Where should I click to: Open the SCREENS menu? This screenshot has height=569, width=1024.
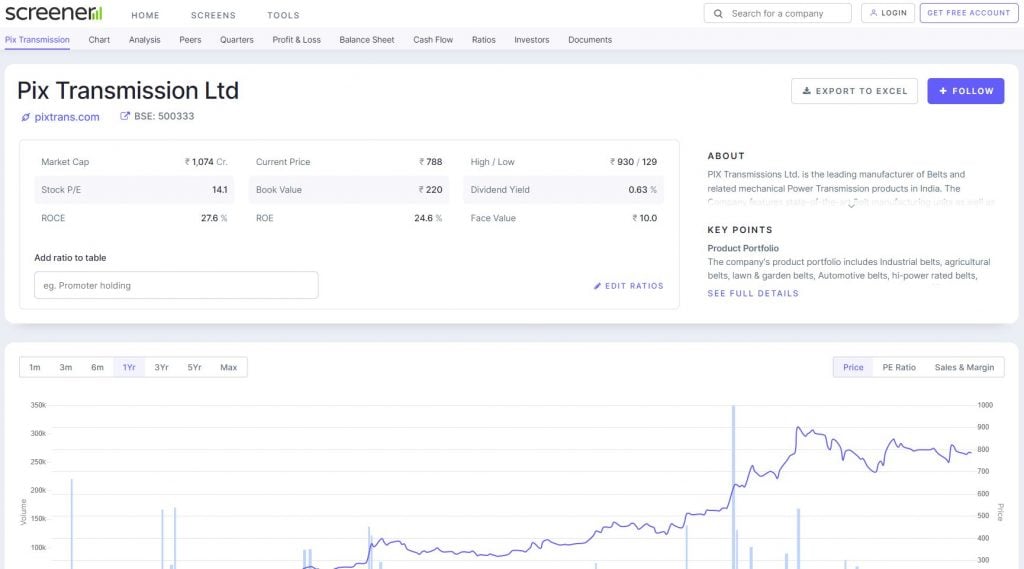coord(213,15)
